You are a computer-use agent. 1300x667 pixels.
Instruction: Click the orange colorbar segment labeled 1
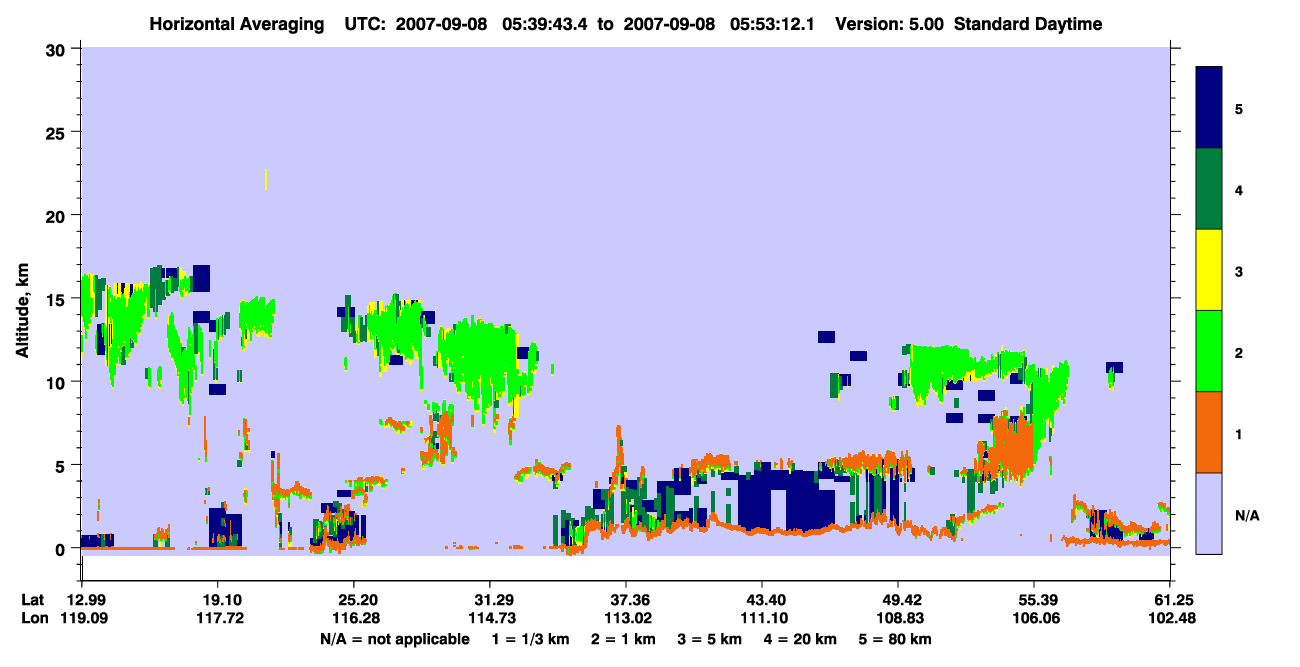[x=1209, y=432]
